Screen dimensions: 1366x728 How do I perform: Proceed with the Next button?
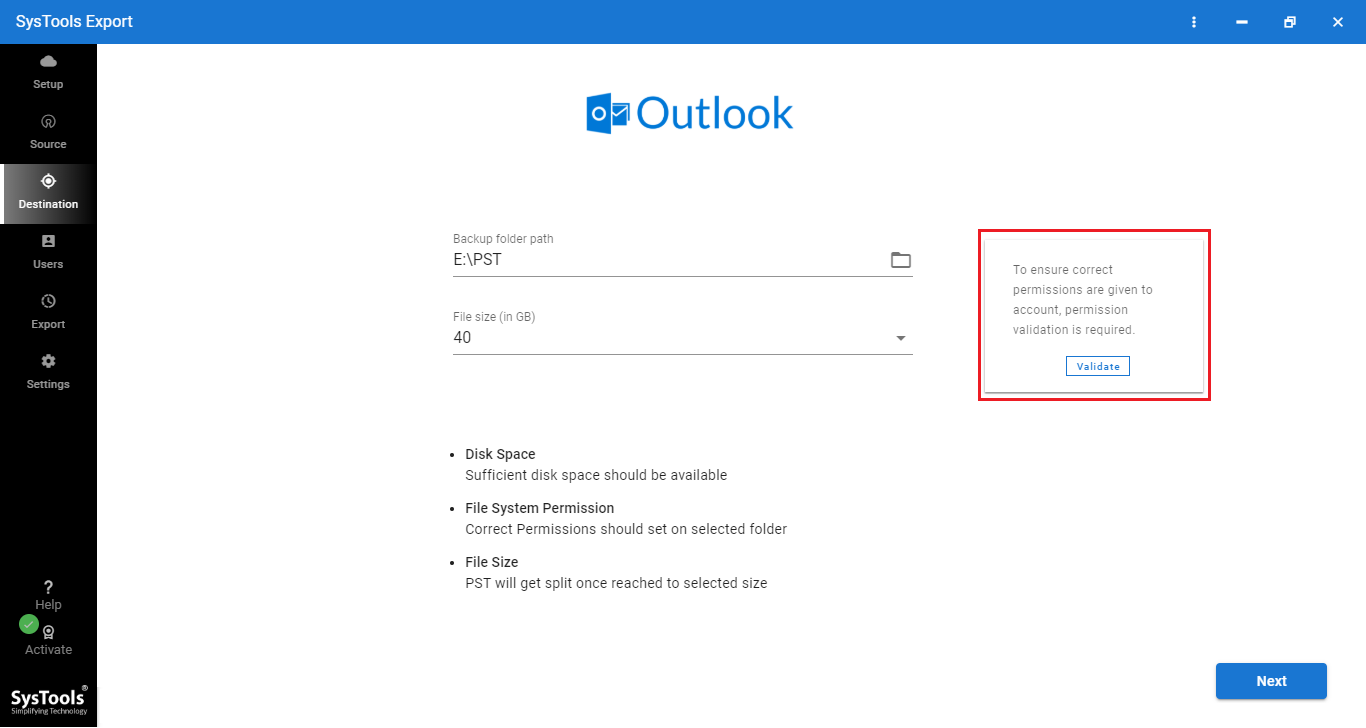(x=1271, y=681)
